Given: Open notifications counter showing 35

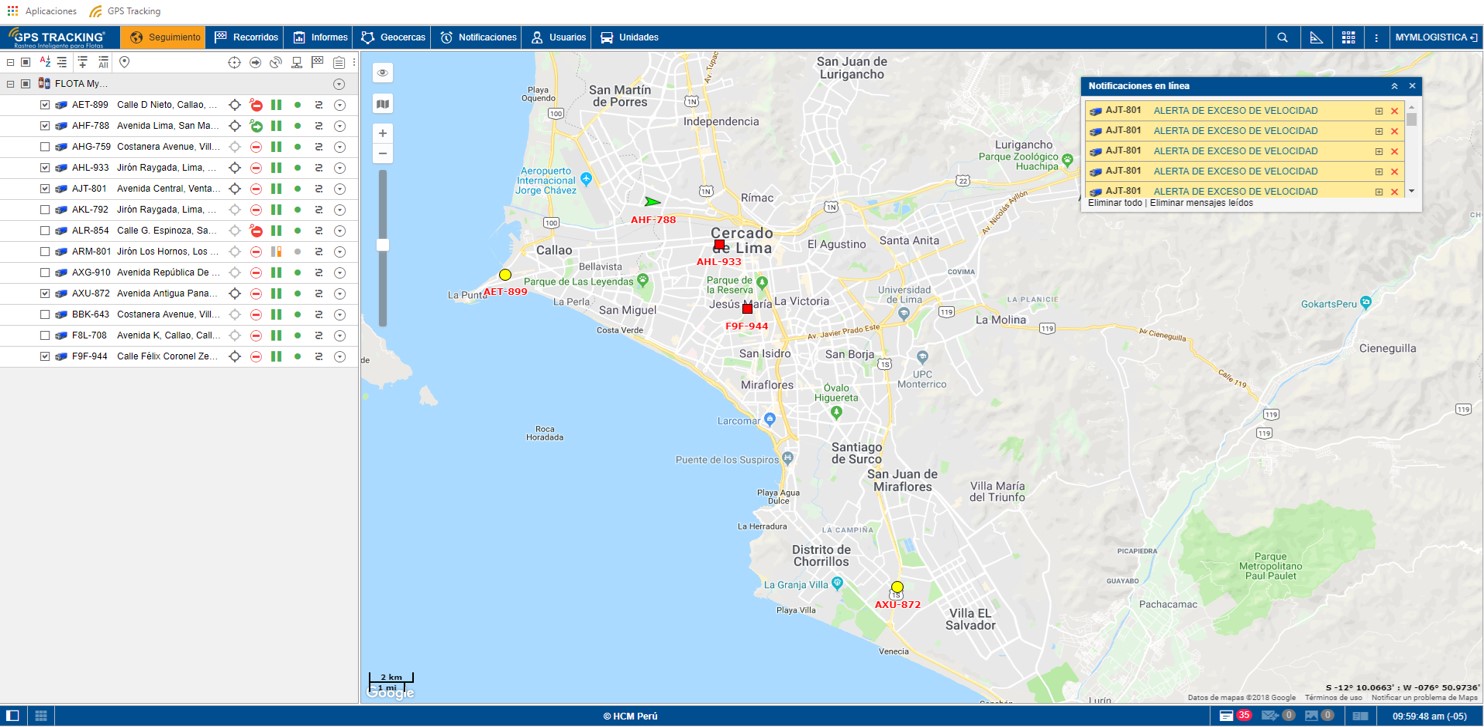Looking at the screenshot, I should (1235, 716).
